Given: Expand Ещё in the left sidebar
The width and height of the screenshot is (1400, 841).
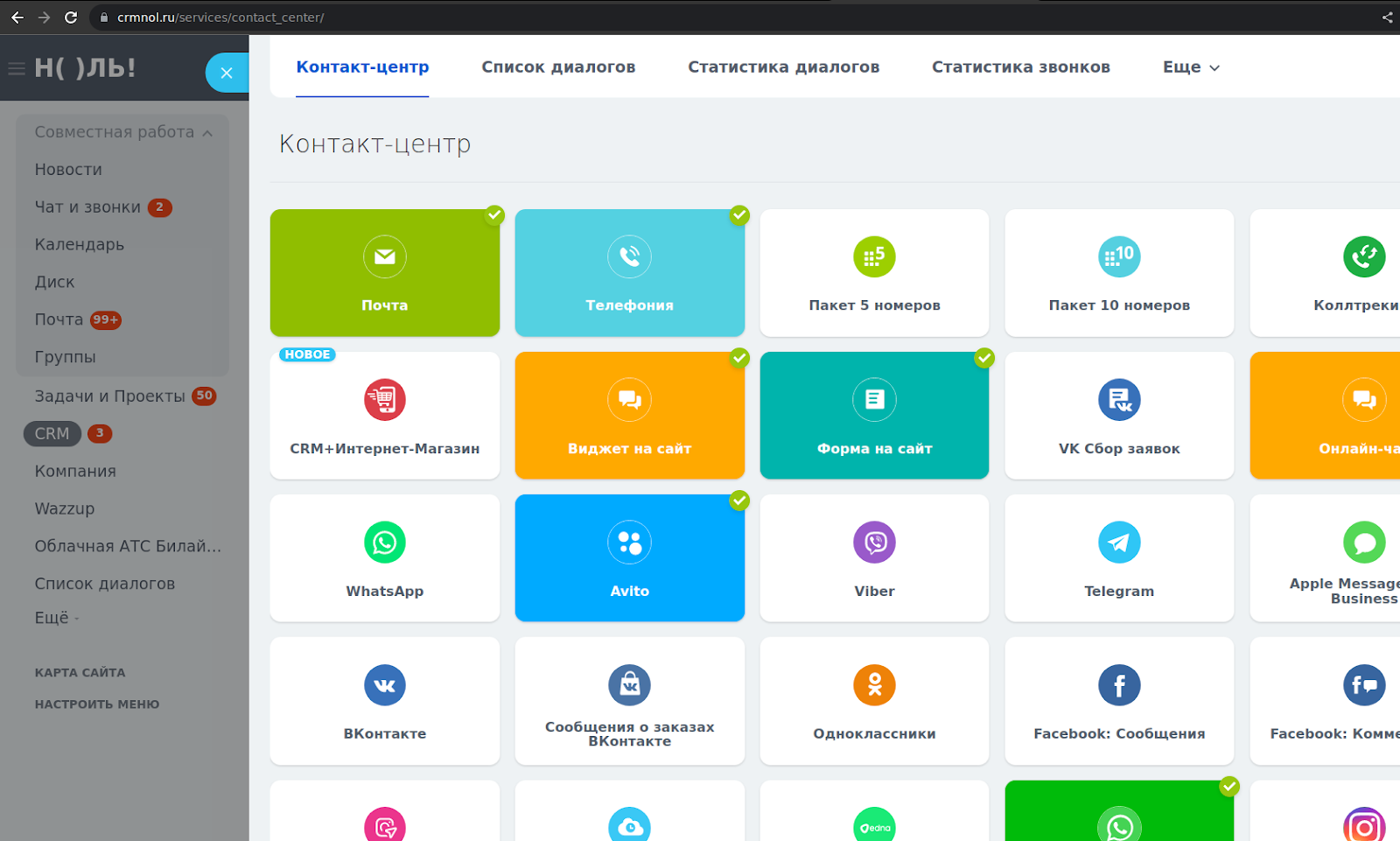Looking at the screenshot, I should (57, 618).
